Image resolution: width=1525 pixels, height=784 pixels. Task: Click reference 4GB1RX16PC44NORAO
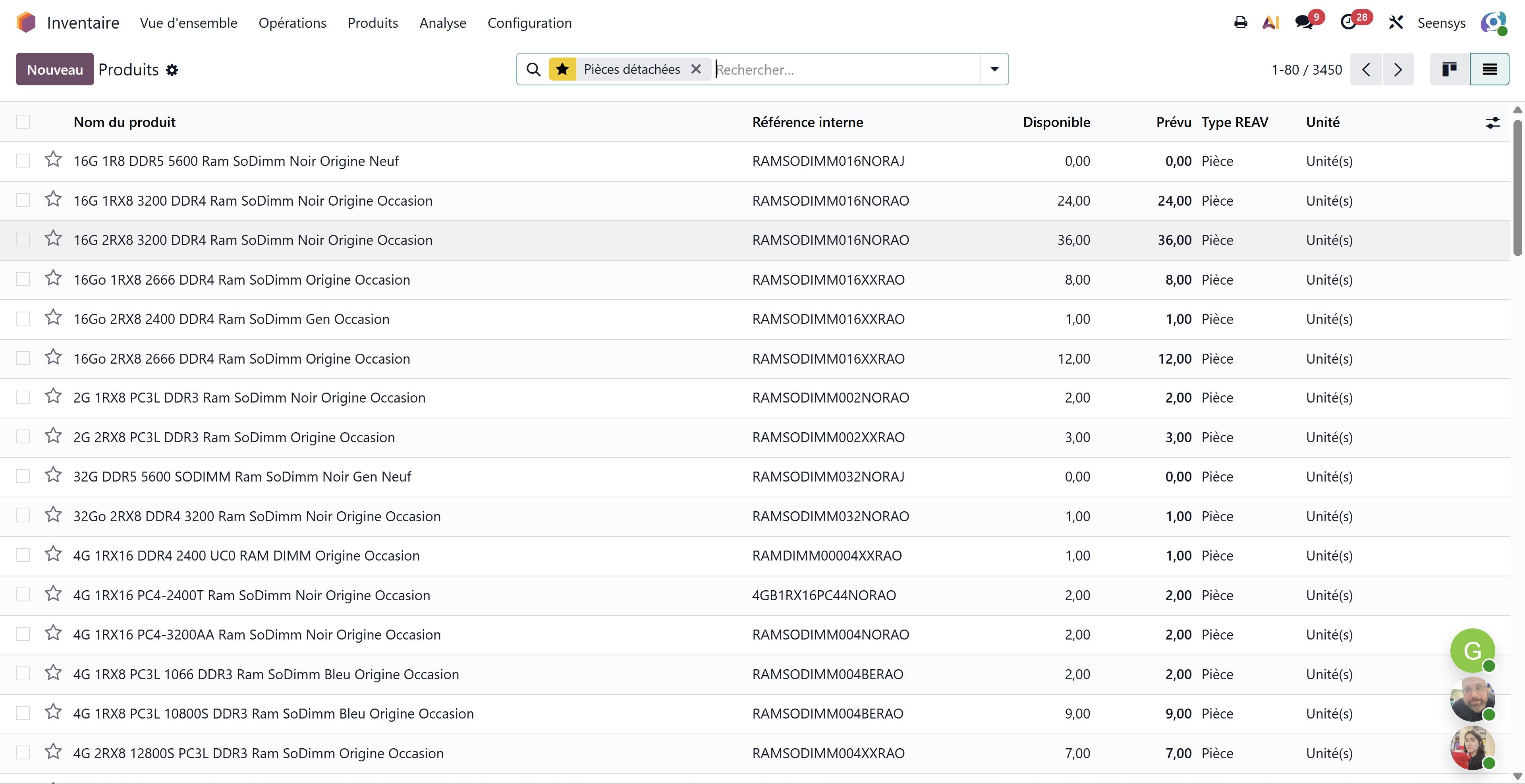pos(824,595)
